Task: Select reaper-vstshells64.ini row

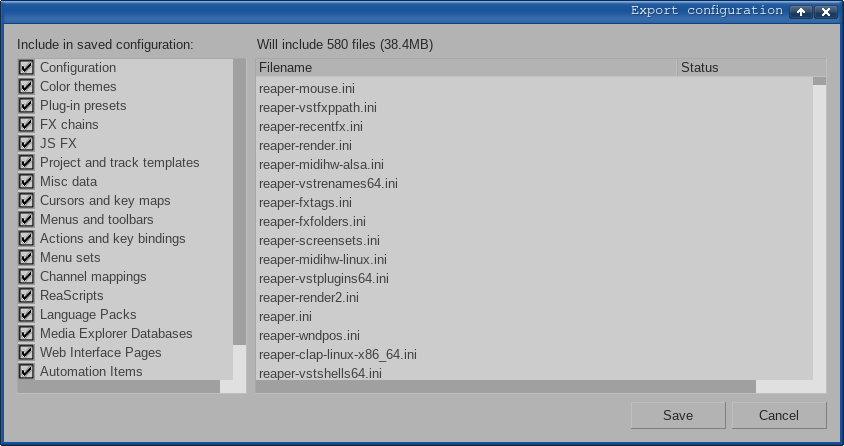Action: click(x=534, y=373)
